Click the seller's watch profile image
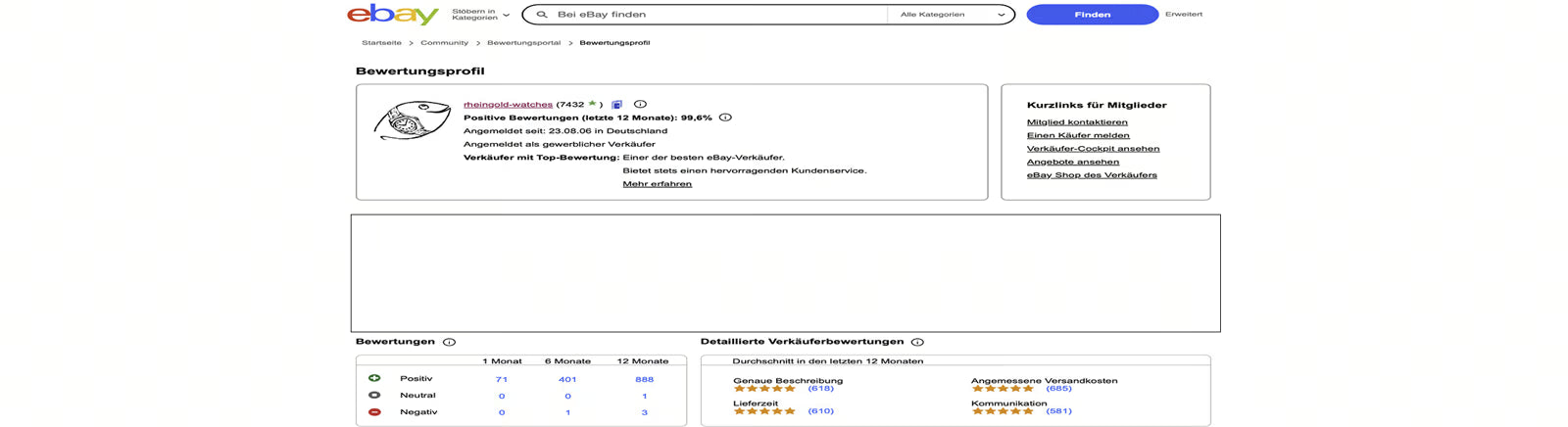Viewport: 1568px width, 427px height. 412,120
